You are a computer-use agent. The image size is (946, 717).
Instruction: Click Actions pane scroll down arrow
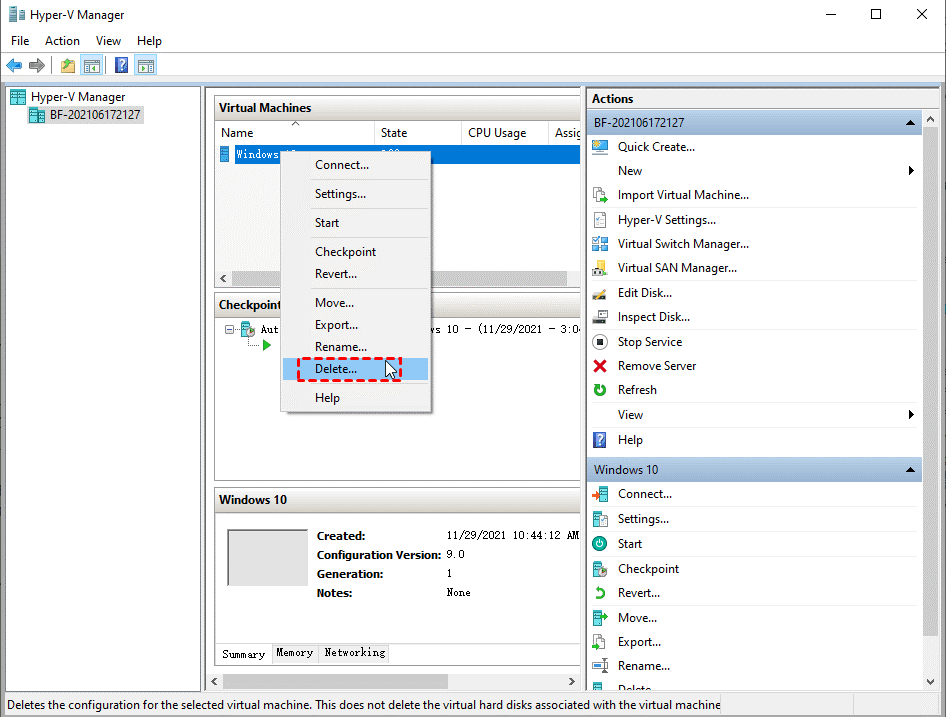click(930, 681)
